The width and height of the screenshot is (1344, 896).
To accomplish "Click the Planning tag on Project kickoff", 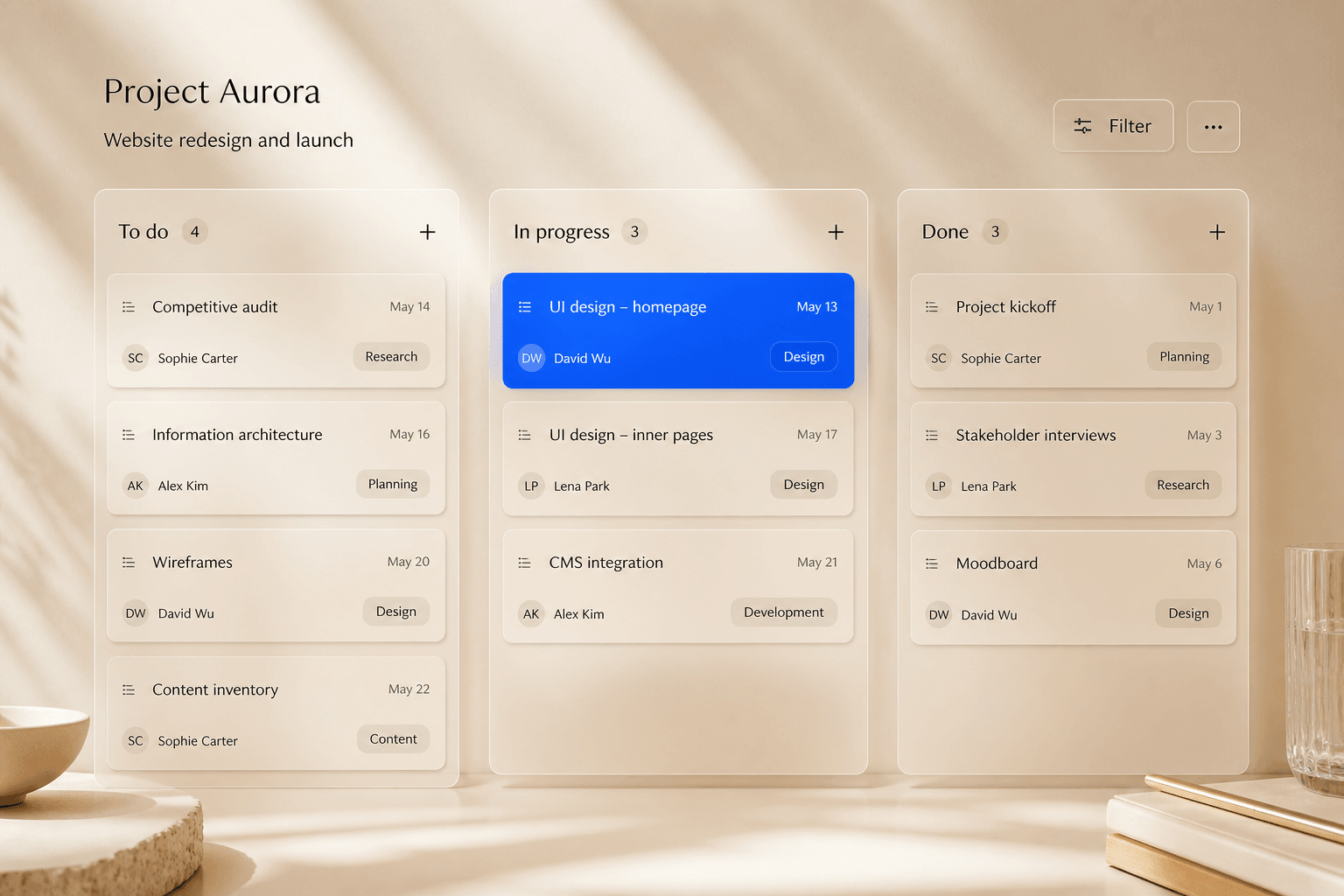I will (x=1185, y=357).
